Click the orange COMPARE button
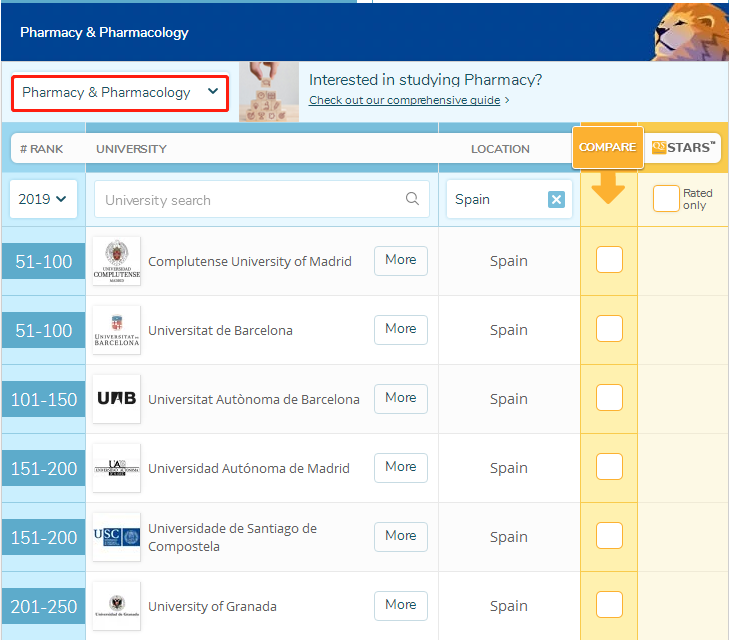Image resolution: width=729 pixels, height=640 pixels. pyautogui.click(x=608, y=147)
